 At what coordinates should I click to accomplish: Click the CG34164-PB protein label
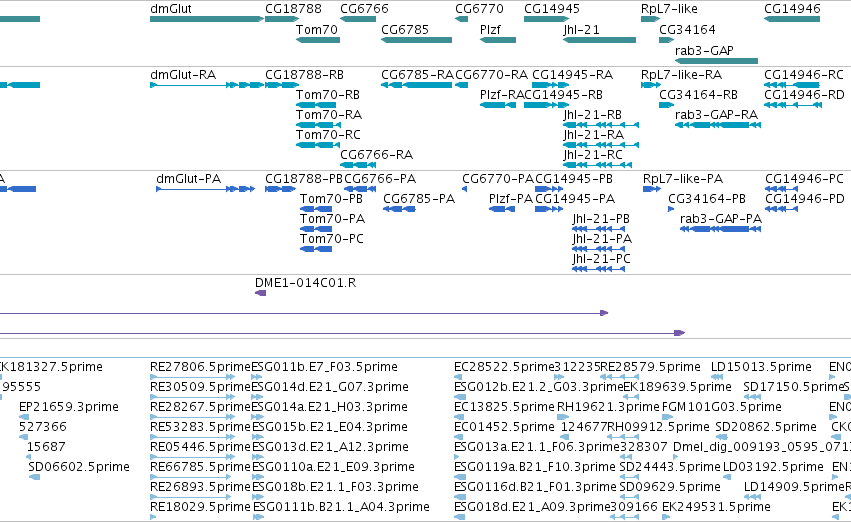[707, 199]
